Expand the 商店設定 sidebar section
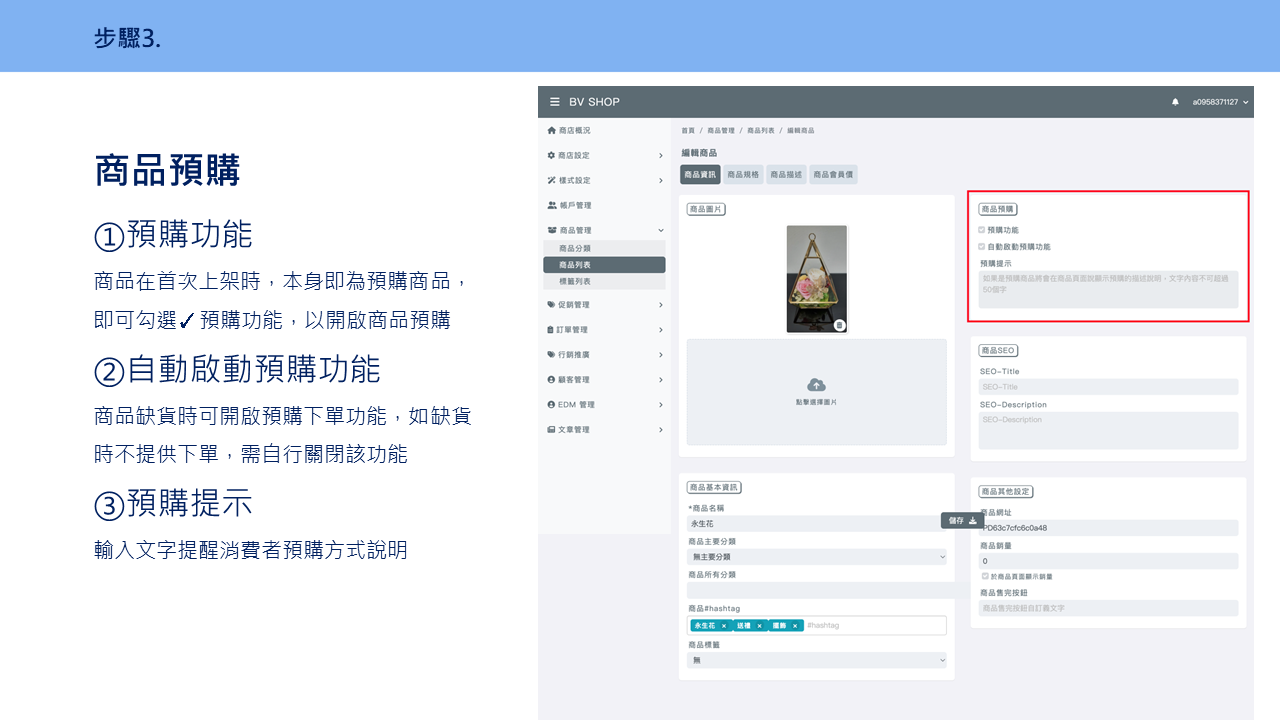Image resolution: width=1280 pixels, height=720 pixels. [661, 155]
